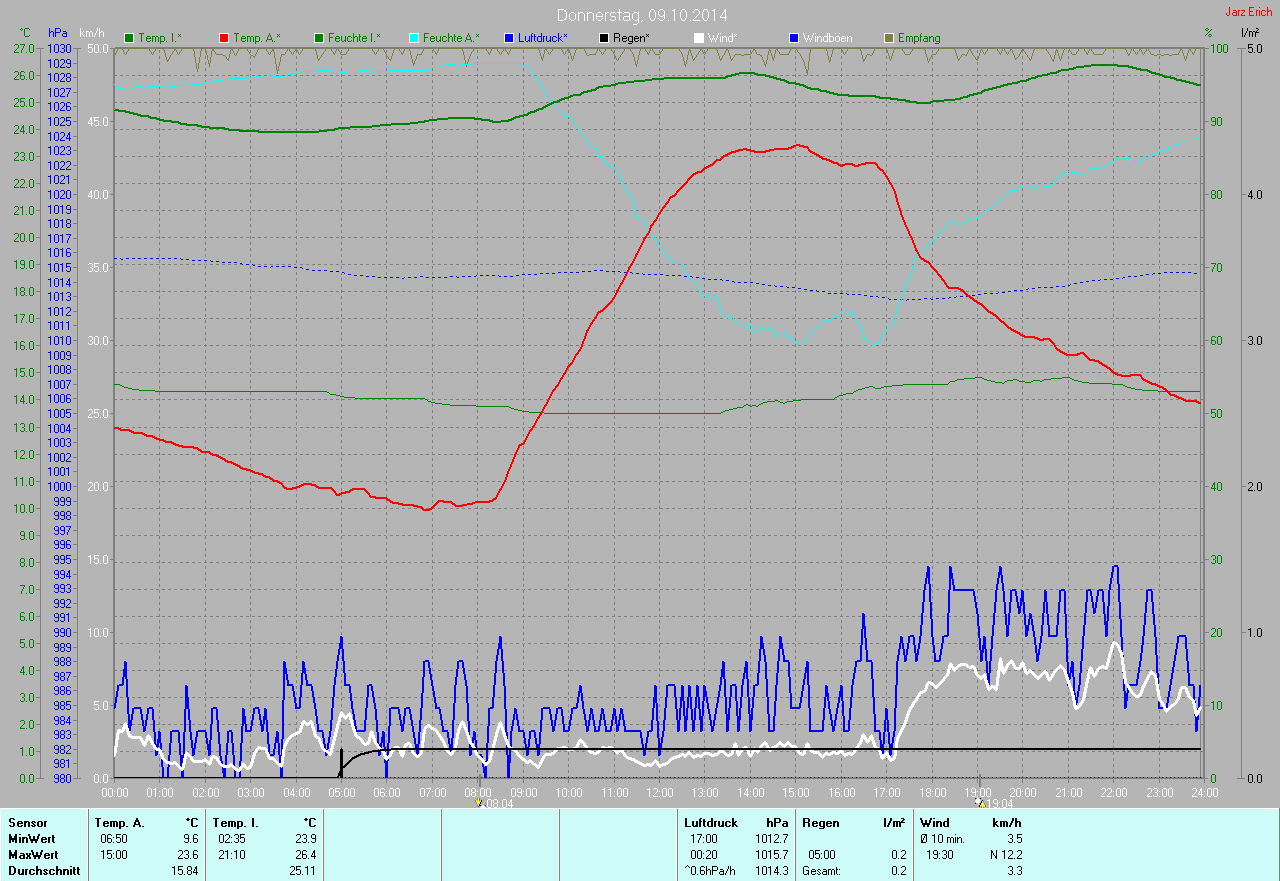Toggle the cyan Feuchte A. legend entry
Image resolution: width=1280 pixels, height=881 pixels.
pyautogui.click(x=444, y=38)
